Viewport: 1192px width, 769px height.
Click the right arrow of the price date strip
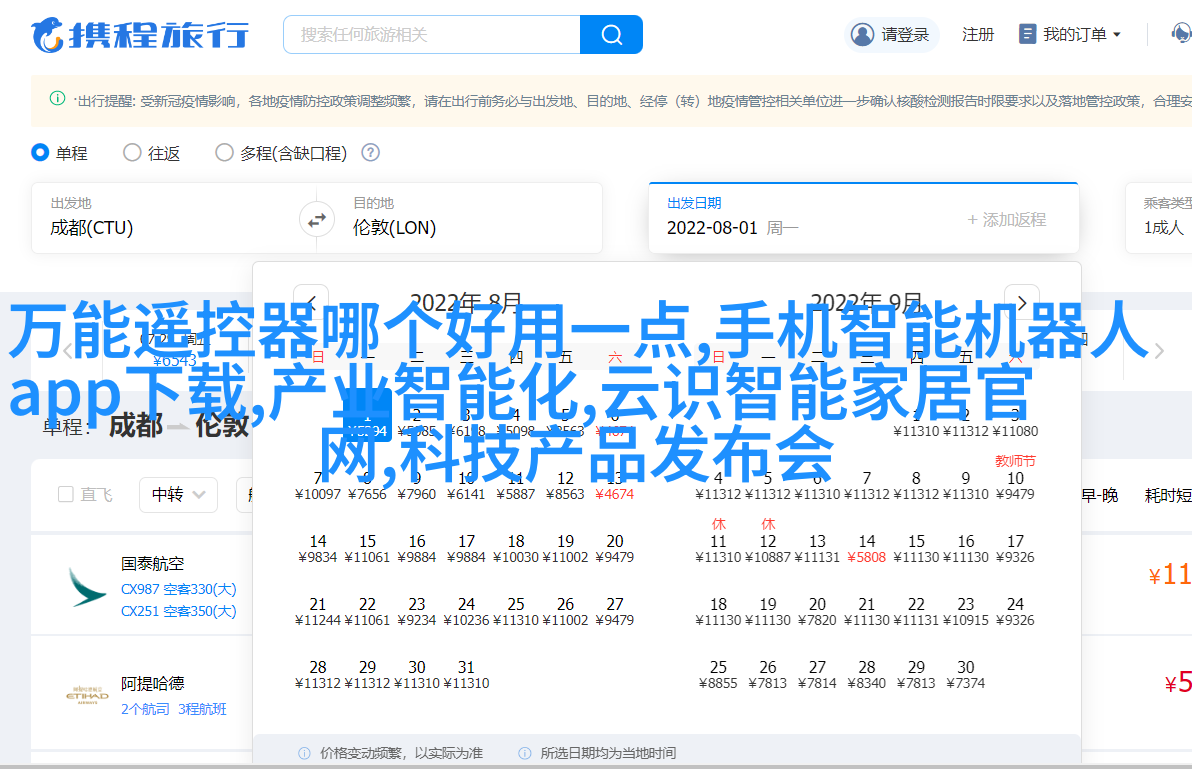[x=1159, y=351]
